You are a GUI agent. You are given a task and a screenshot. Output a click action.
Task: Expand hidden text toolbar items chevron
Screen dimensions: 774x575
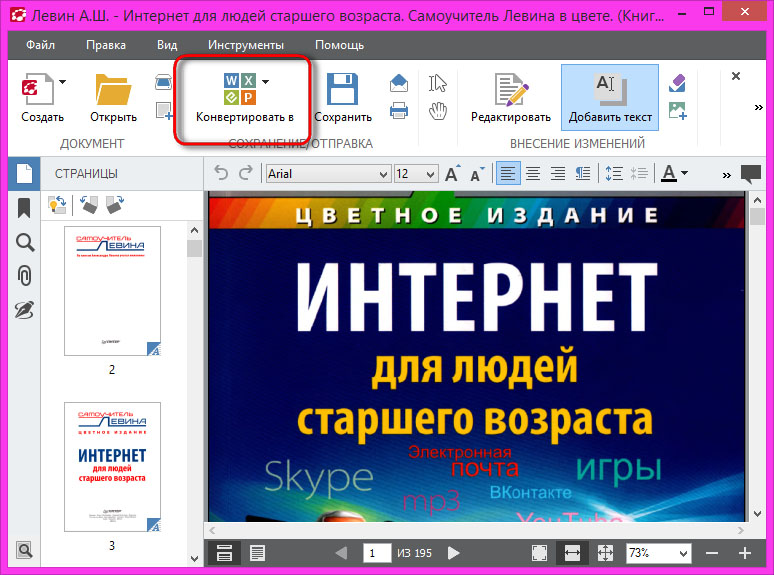tap(727, 175)
